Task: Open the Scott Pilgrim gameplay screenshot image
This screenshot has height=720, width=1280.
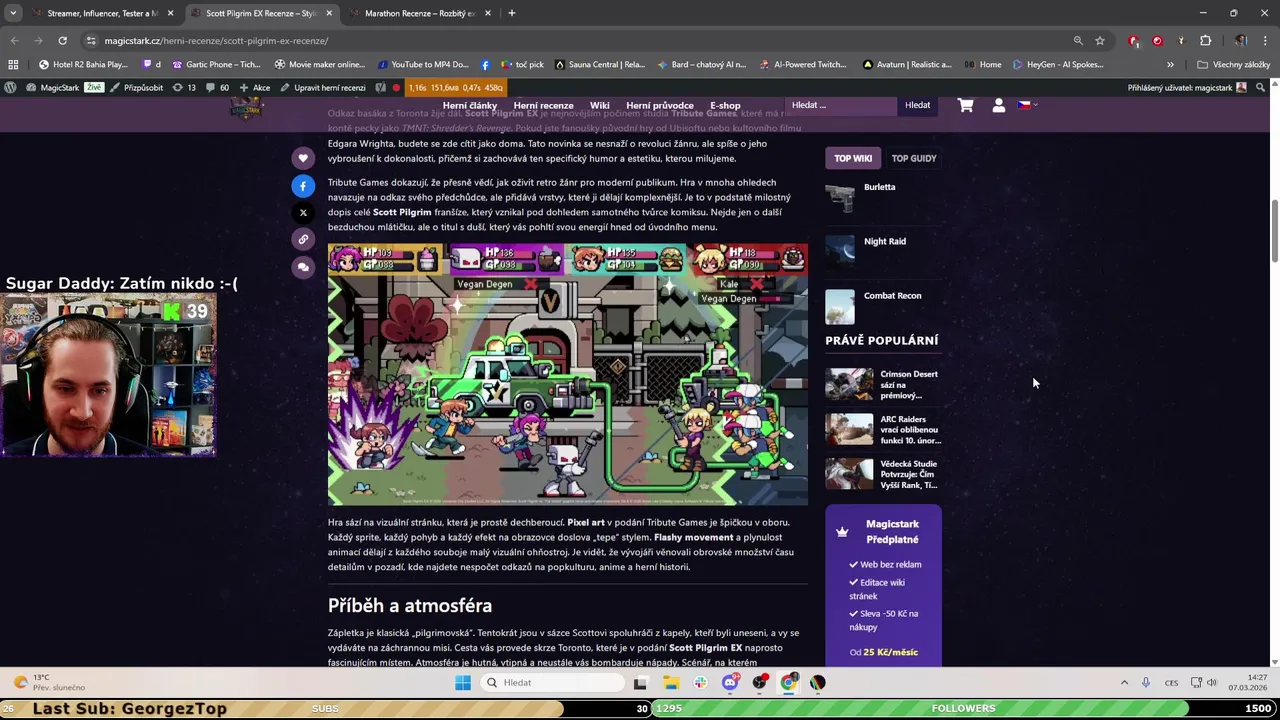Action: pyautogui.click(x=567, y=374)
